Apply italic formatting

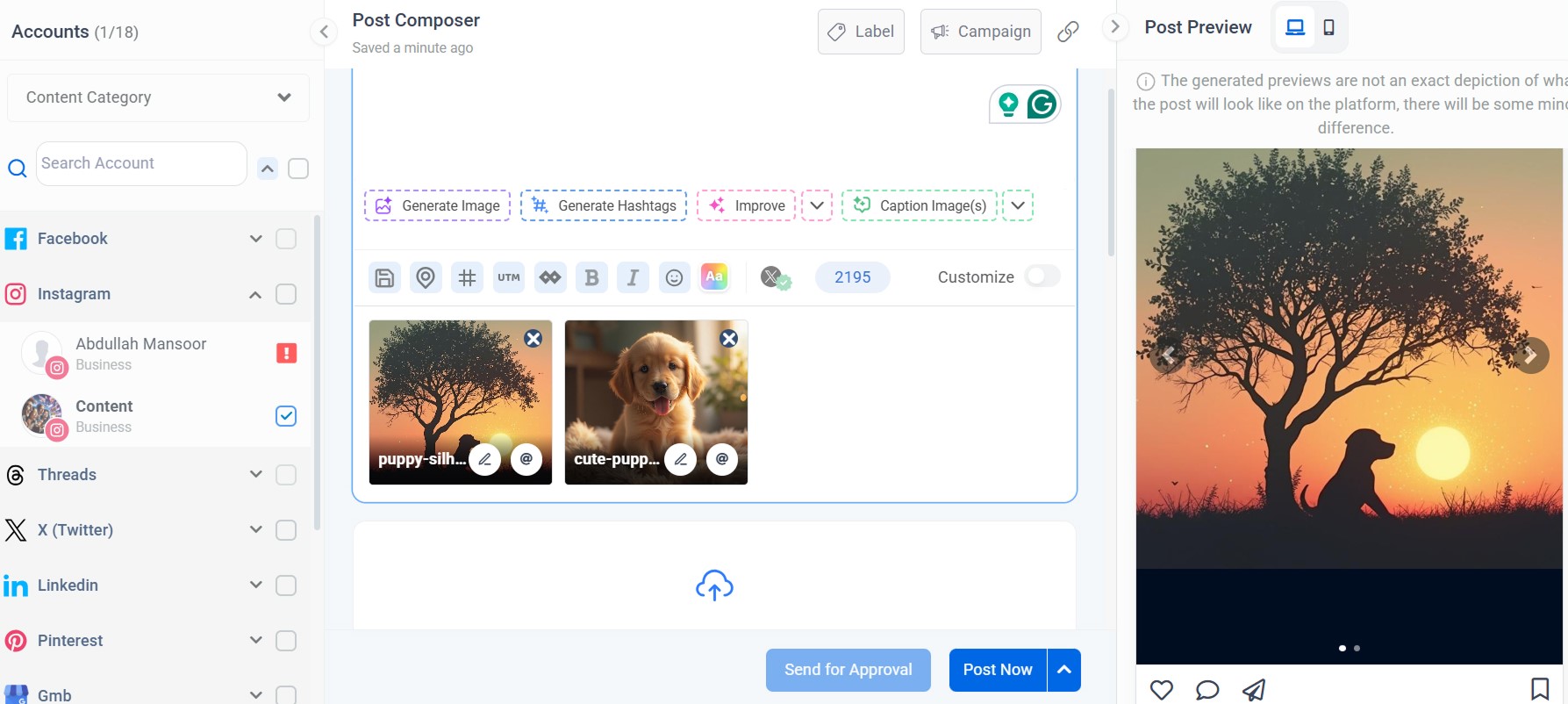pos(633,278)
